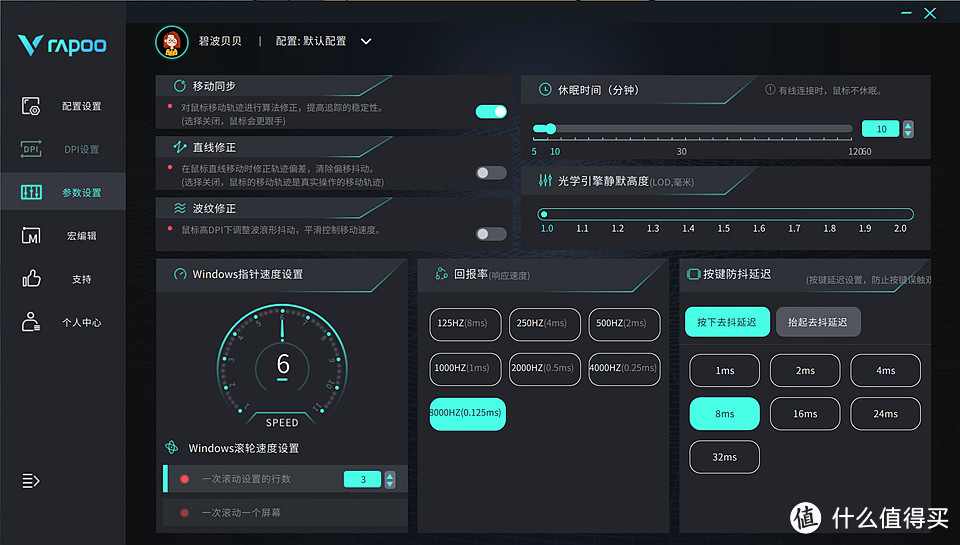Click the 移动同步 sync icon
Image resolution: width=960 pixels, height=545 pixels.
(179, 86)
